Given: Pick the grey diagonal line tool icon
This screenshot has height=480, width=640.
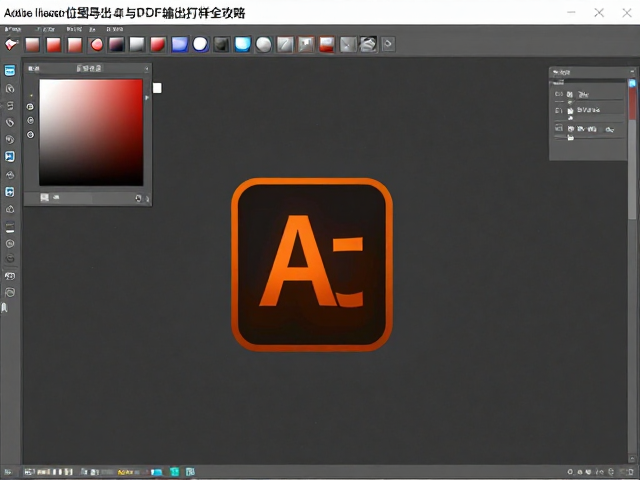Looking at the screenshot, I should [285, 44].
